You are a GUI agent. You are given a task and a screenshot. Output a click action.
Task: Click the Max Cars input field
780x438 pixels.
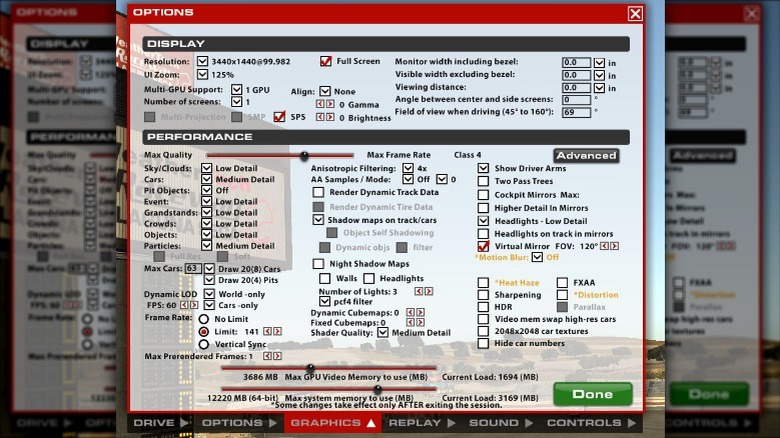(192, 268)
